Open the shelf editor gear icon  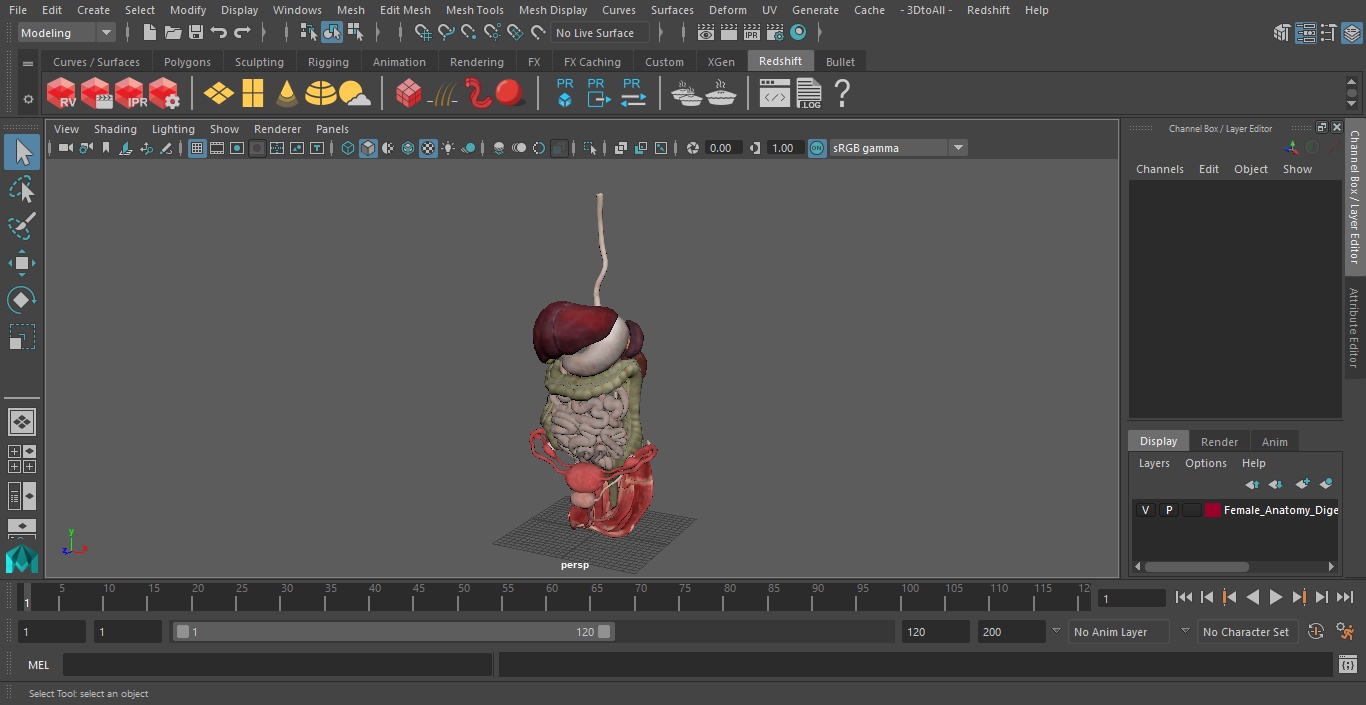(28, 99)
